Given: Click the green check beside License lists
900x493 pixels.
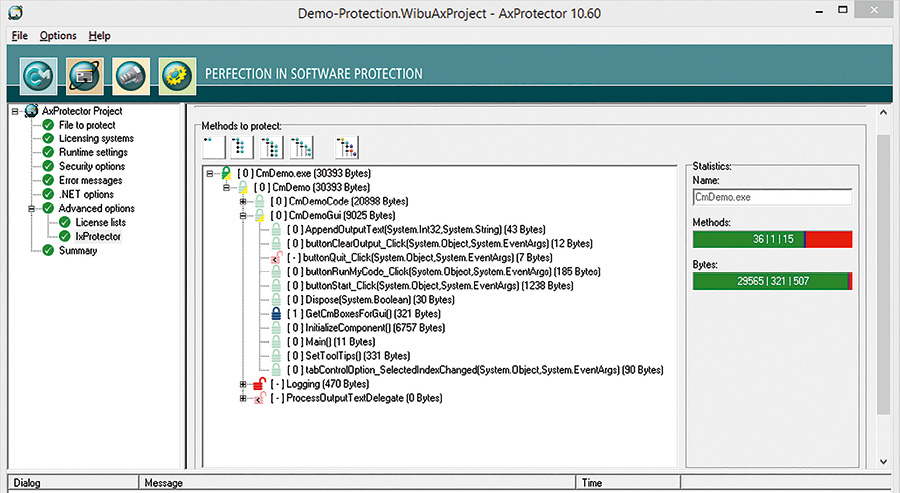Looking at the screenshot, I should [65, 222].
